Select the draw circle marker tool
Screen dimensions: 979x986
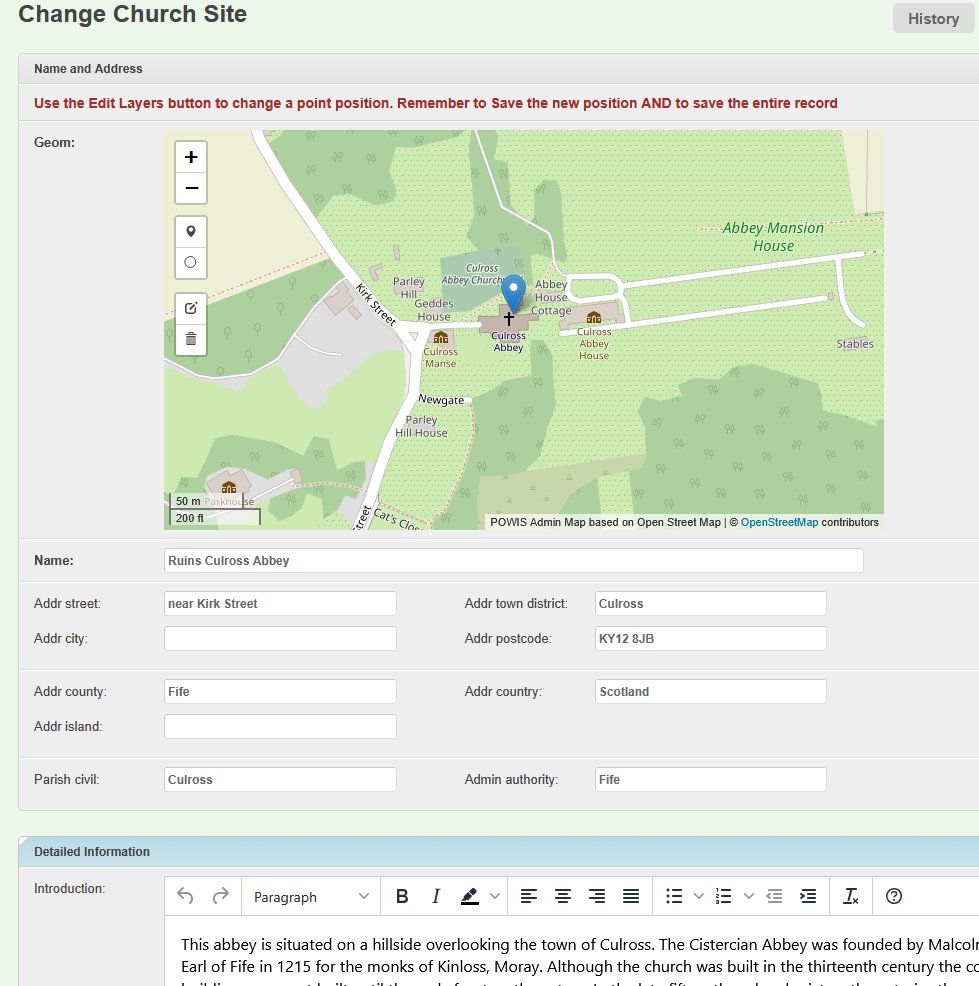[191, 262]
